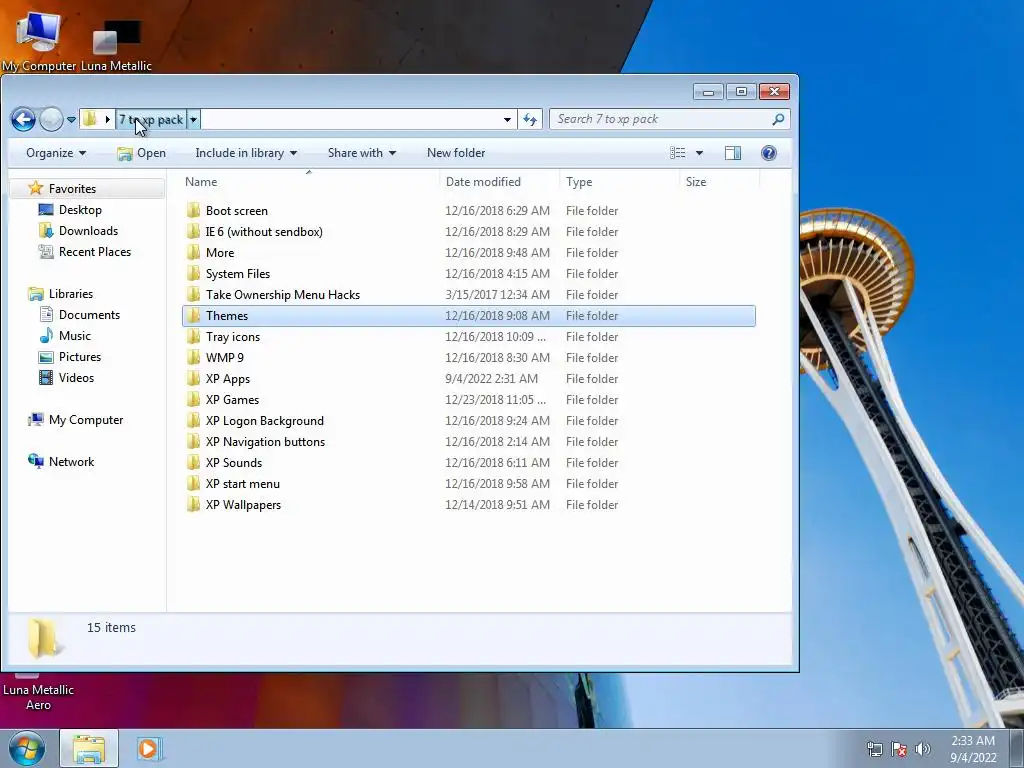The width and height of the screenshot is (1024, 768).
Task: Select the 'XP Logon Background' folder
Action: click(468, 421)
